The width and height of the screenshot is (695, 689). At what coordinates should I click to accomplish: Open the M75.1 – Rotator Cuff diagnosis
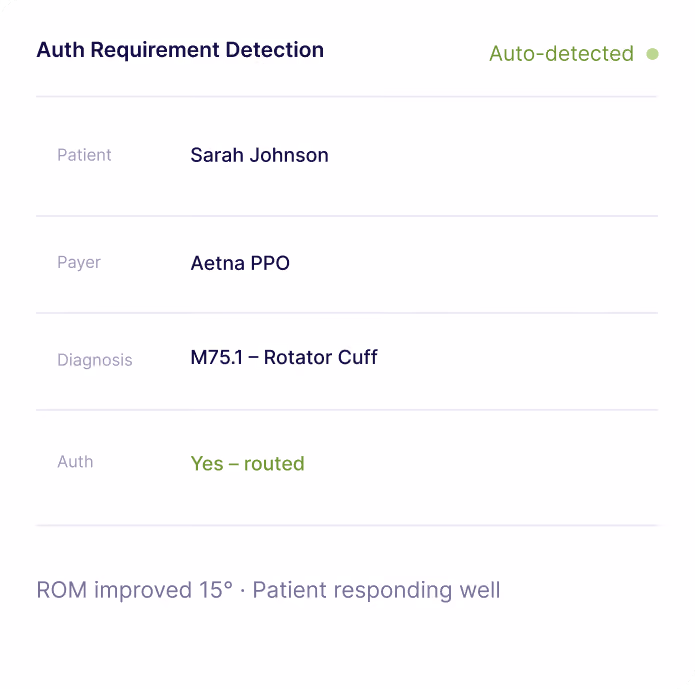(284, 357)
